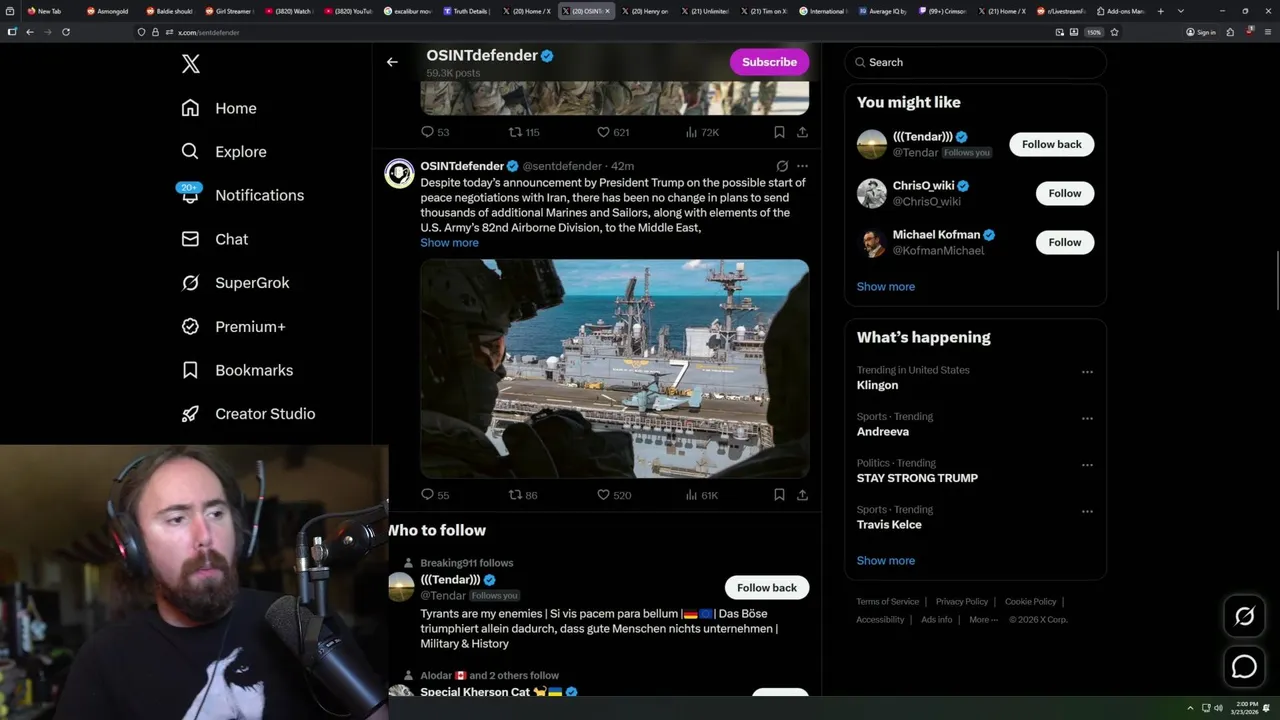Image resolution: width=1280 pixels, height=720 pixels.
Task: Open the Terms of Service link
Action: (x=887, y=602)
